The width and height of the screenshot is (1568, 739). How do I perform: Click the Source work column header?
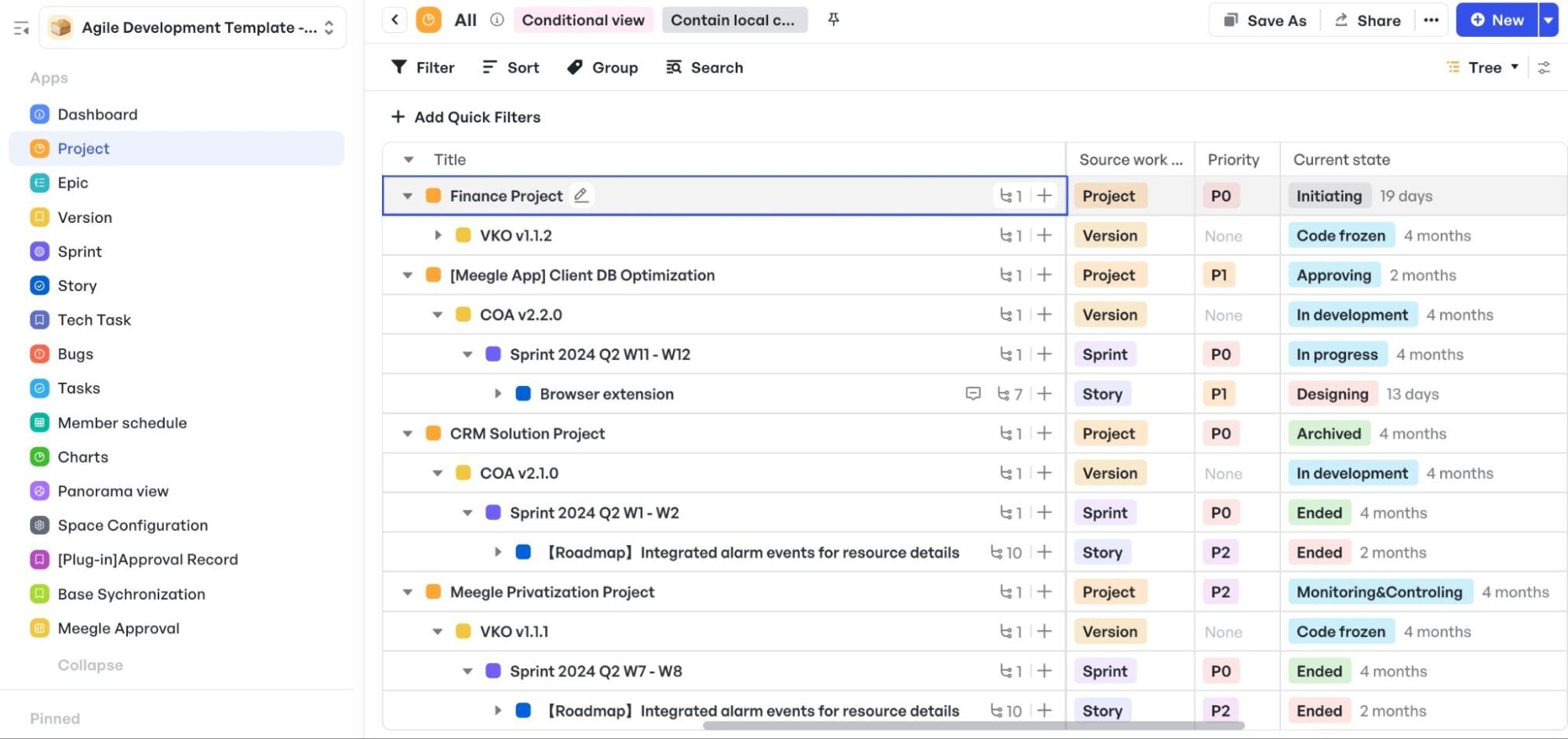coord(1130,159)
